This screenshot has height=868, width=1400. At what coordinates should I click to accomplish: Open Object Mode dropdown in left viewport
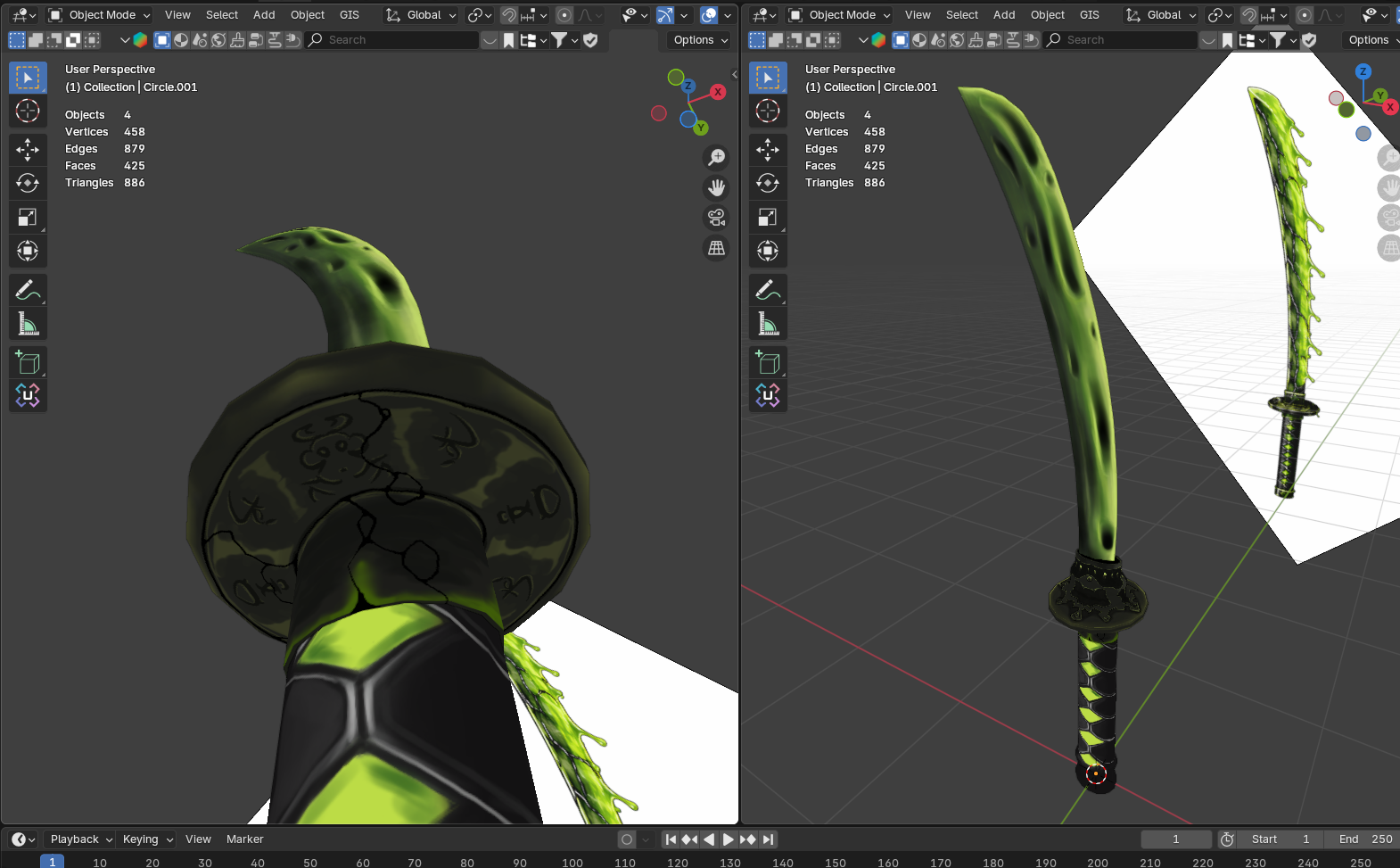point(99,15)
